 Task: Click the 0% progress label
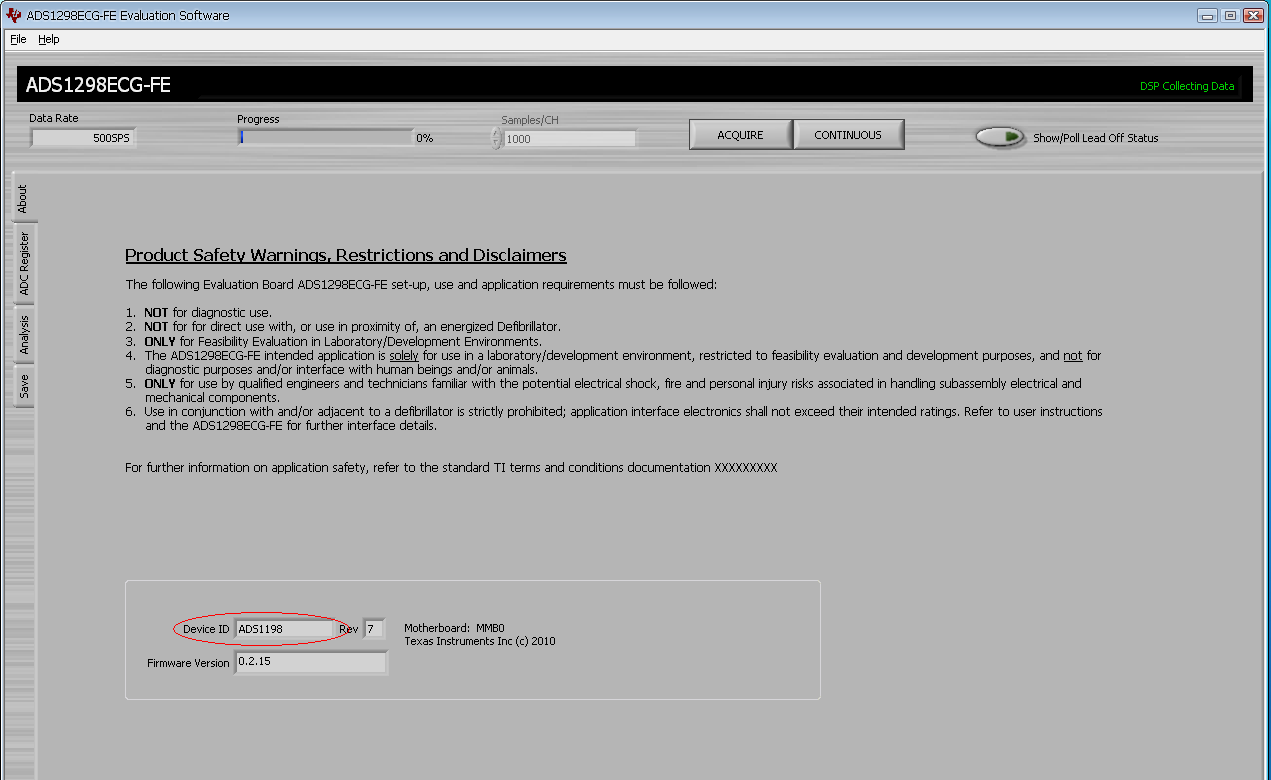pos(425,138)
